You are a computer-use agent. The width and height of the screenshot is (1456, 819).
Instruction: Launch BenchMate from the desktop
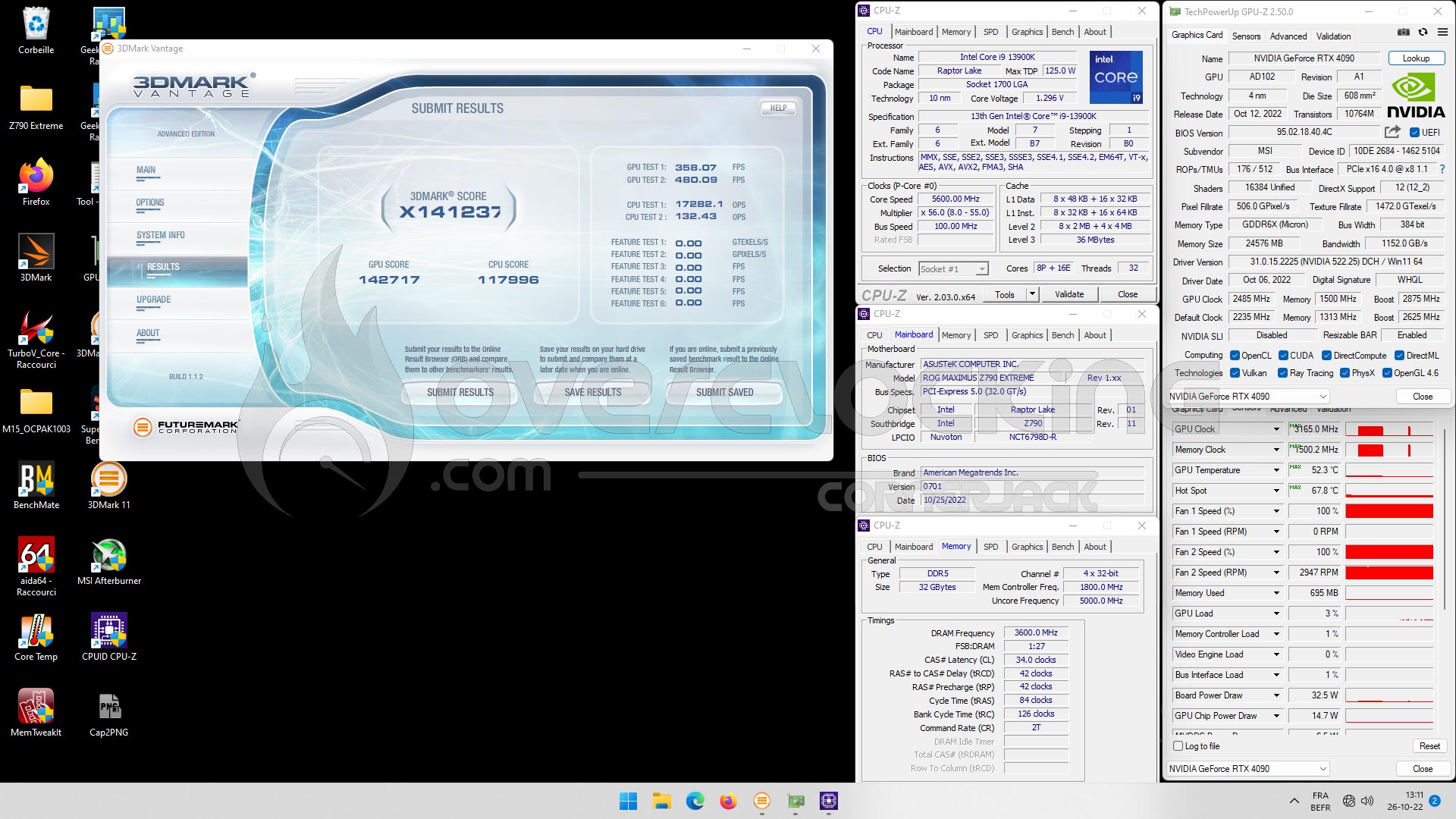click(36, 486)
